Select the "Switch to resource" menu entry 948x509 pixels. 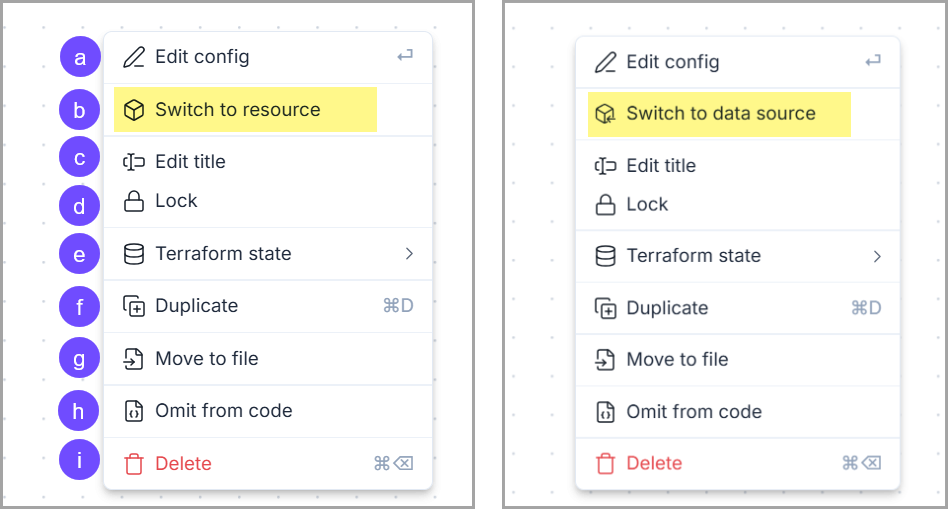[x=238, y=110]
